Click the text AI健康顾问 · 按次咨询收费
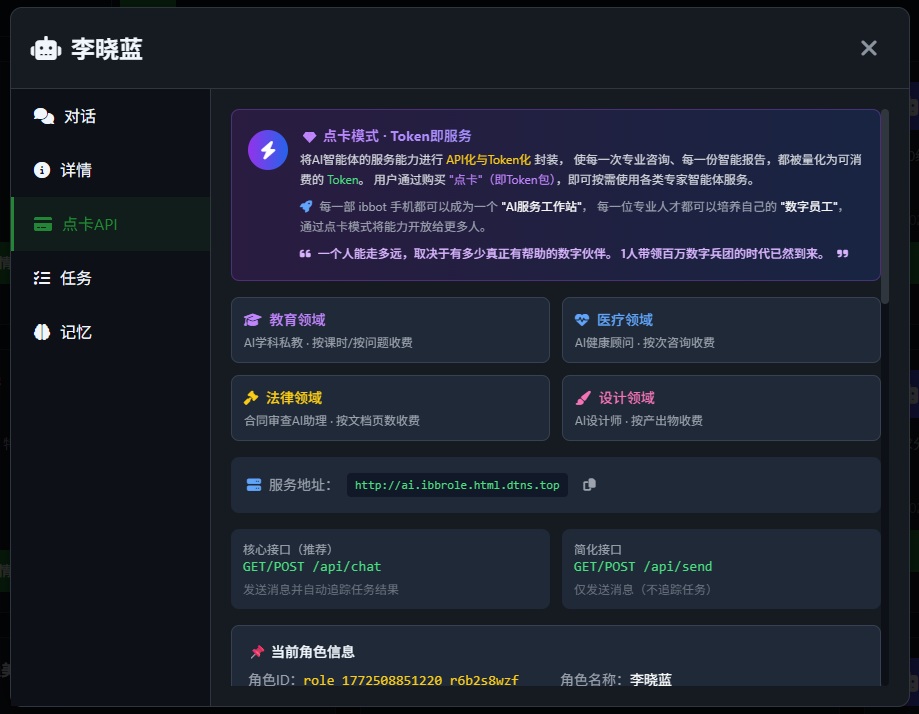The height and width of the screenshot is (714, 919). pos(645,343)
